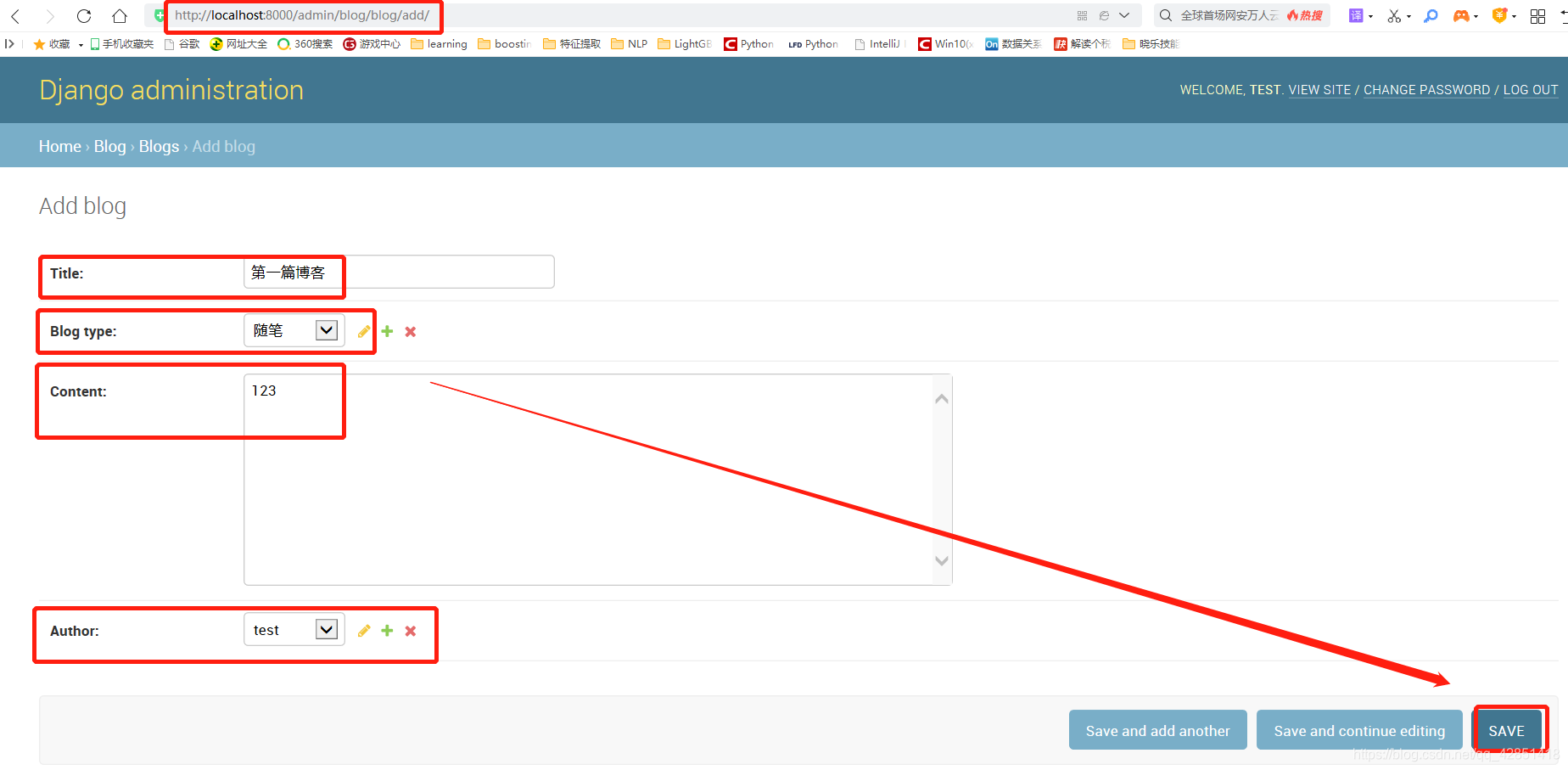
Task: Go to the browser home page icon
Action: pos(120,16)
